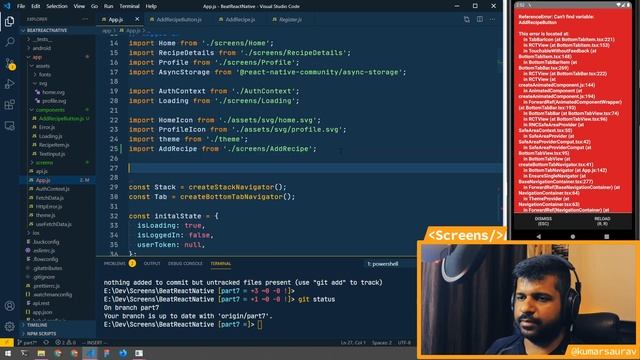
Task: Open the Extensions view
Action: (9, 105)
